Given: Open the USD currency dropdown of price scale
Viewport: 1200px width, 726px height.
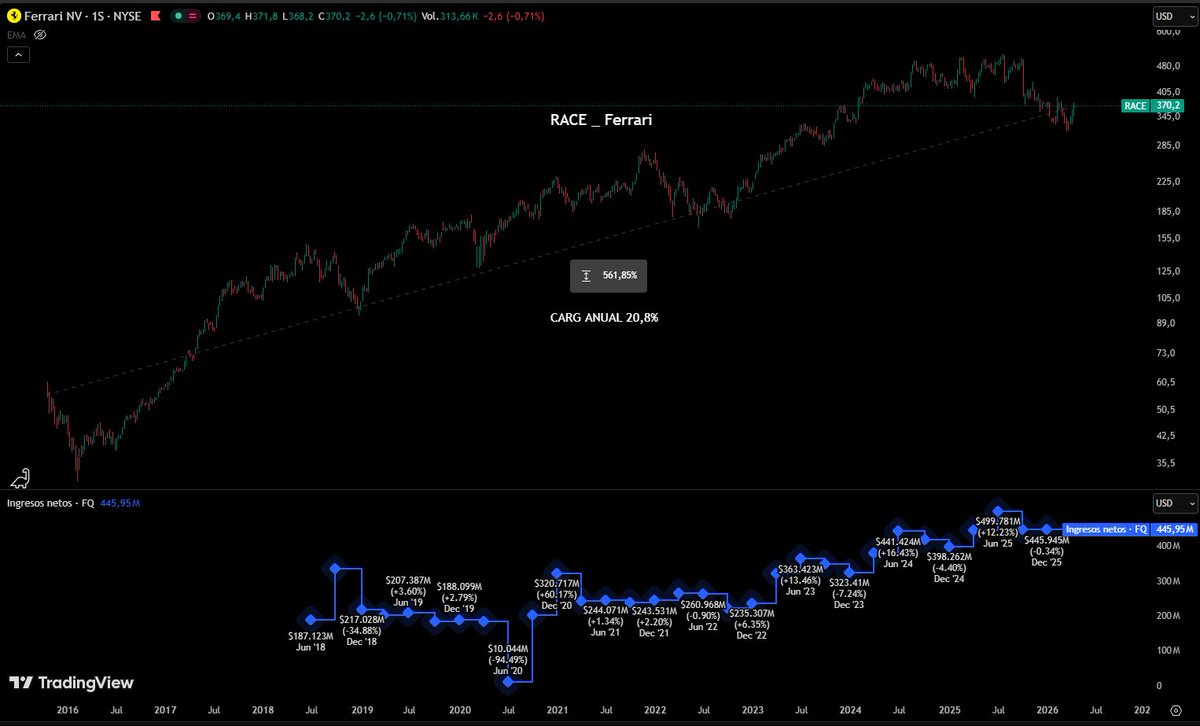Looking at the screenshot, I should pyautogui.click(x=1175, y=16).
